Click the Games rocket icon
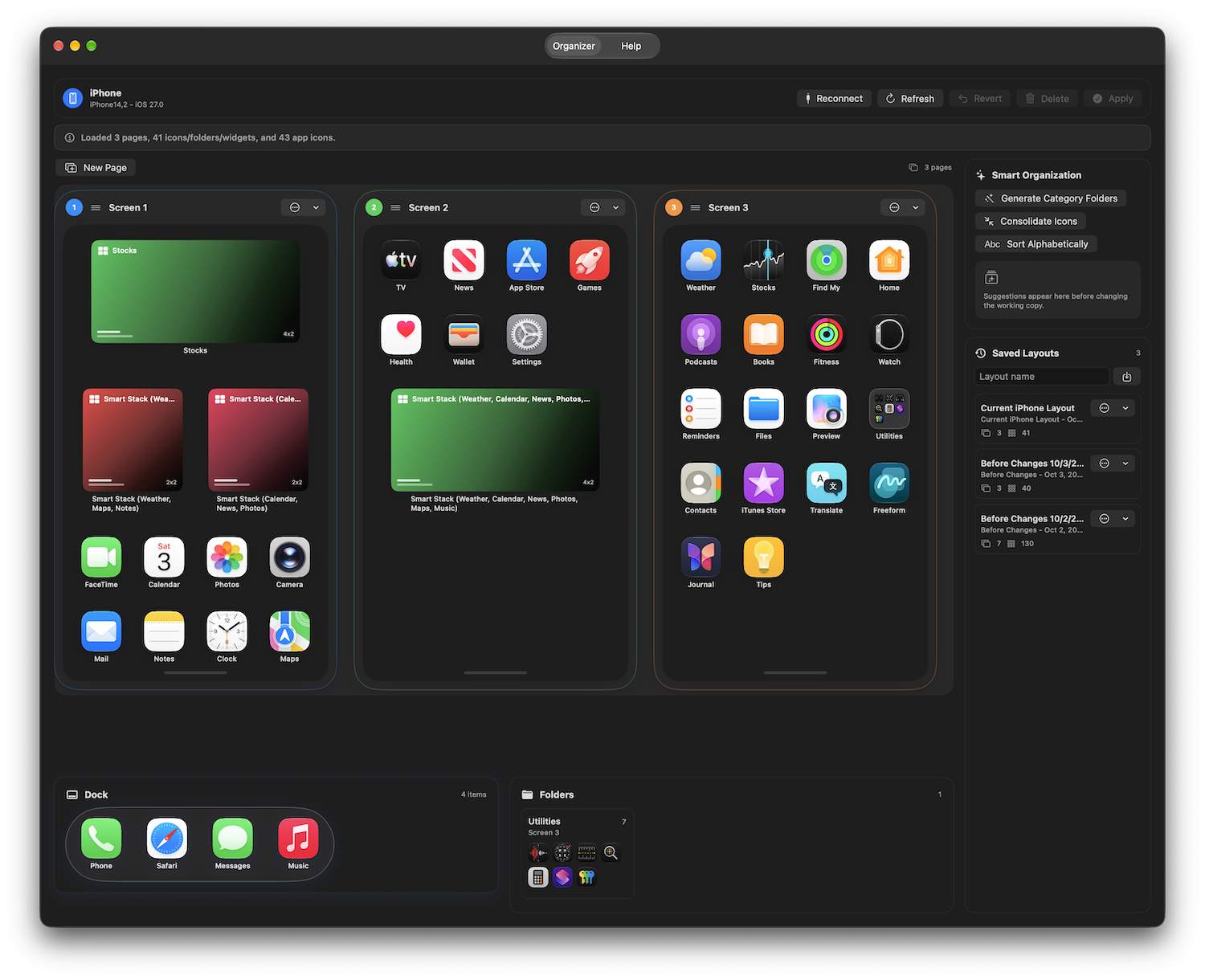 [x=590, y=260]
